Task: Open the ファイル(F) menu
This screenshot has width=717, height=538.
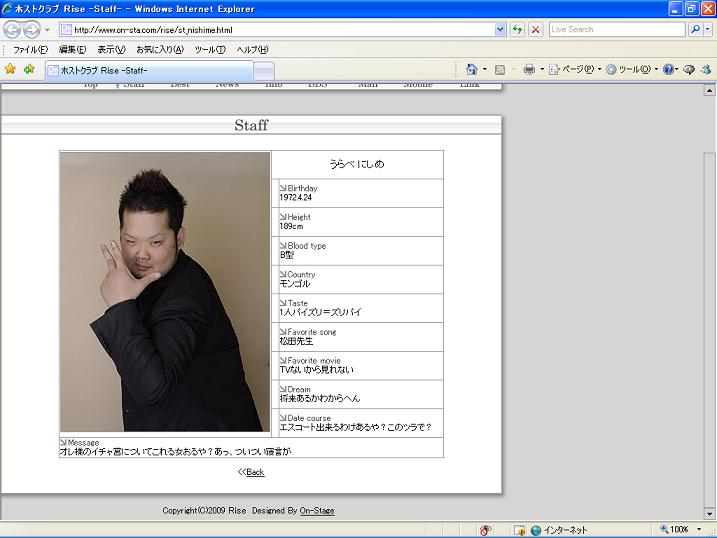Action: (x=30, y=49)
